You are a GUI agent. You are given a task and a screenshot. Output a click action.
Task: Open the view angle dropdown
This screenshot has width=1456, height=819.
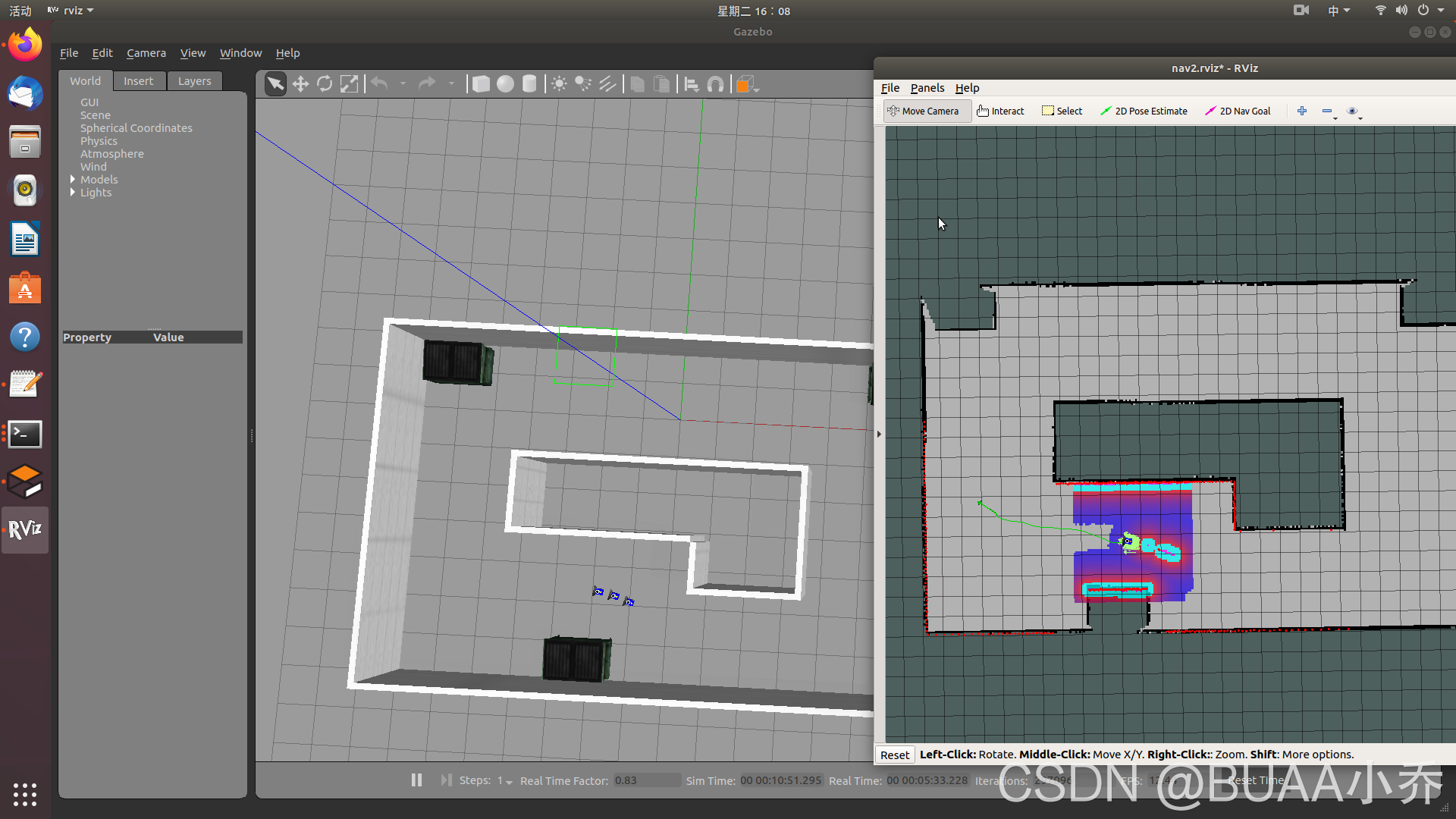pos(756,89)
